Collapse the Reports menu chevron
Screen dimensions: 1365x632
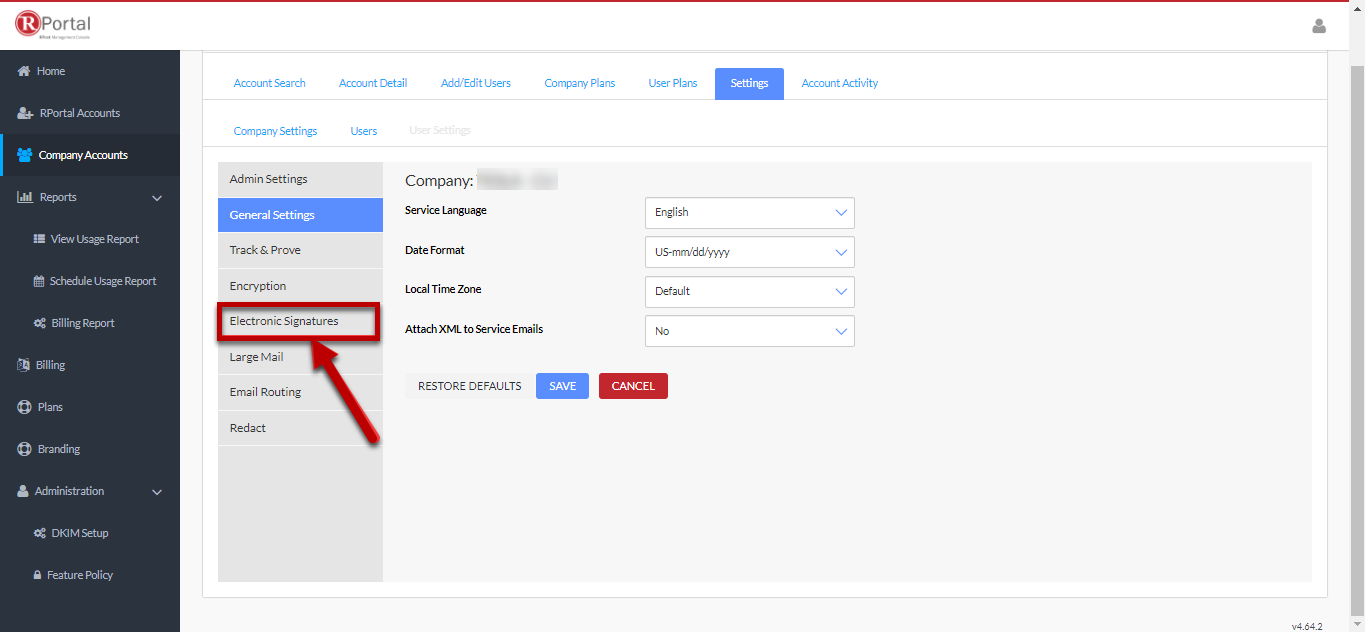(x=157, y=198)
